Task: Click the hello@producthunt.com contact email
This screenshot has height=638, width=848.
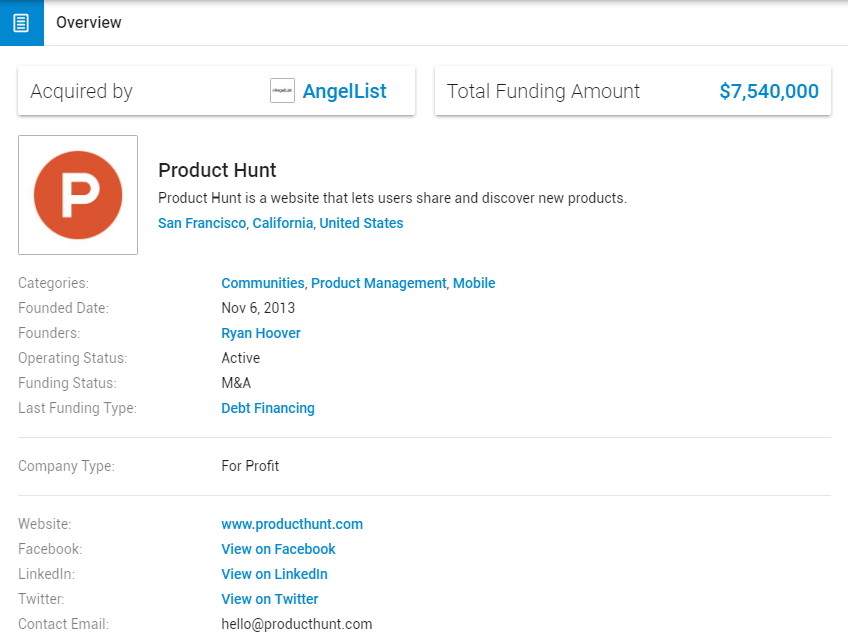Action: click(296, 624)
